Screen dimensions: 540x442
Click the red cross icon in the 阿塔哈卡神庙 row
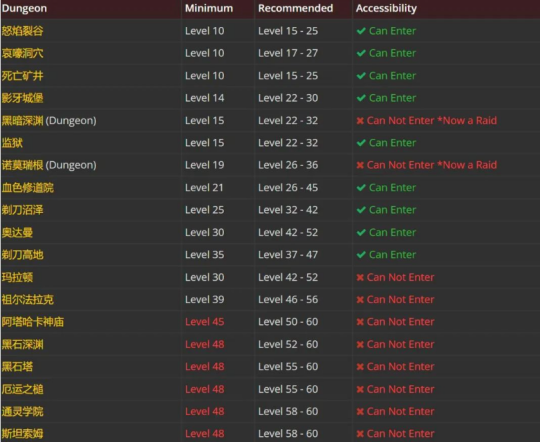coord(360,322)
